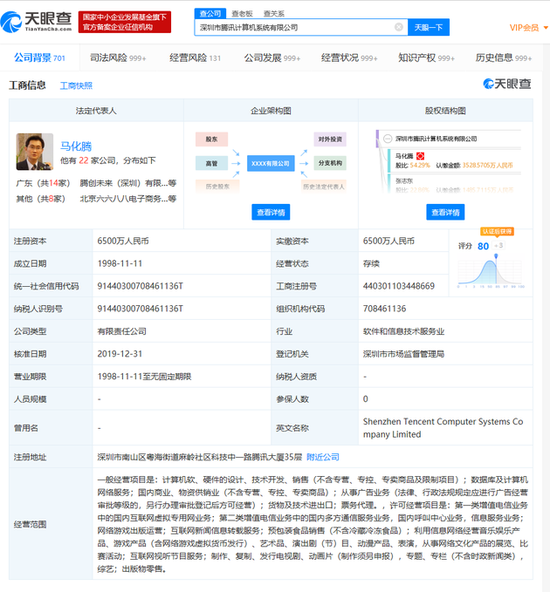The height and width of the screenshot is (592, 550).
Task: Click the 工商注册号 440301103448669 value
Action: (399, 286)
